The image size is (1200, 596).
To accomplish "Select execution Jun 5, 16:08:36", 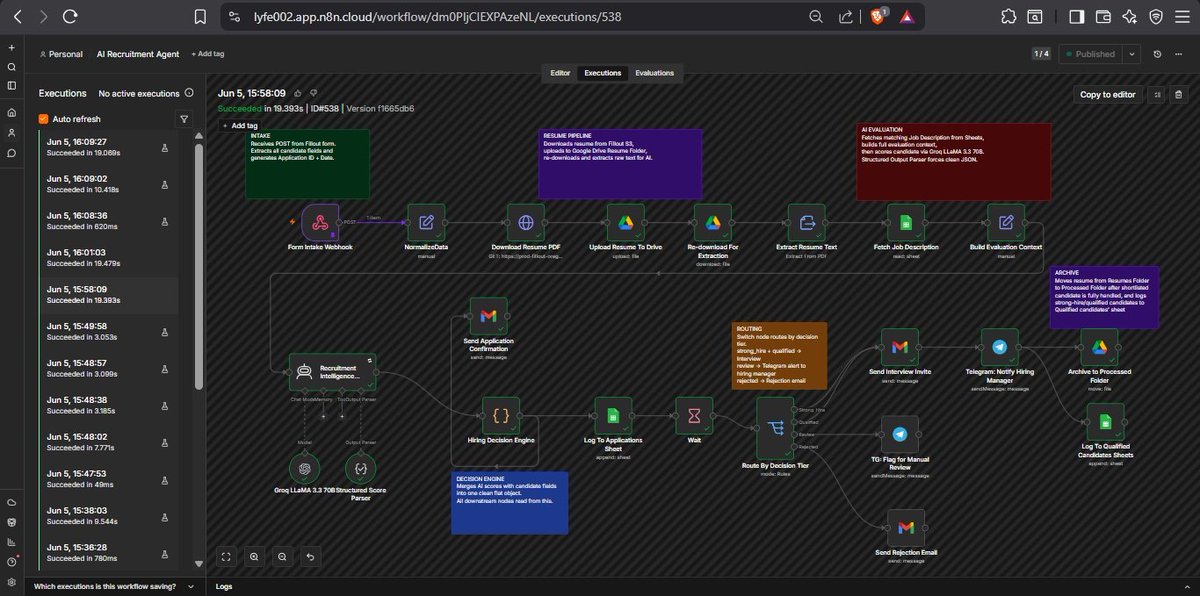I will click(108, 221).
